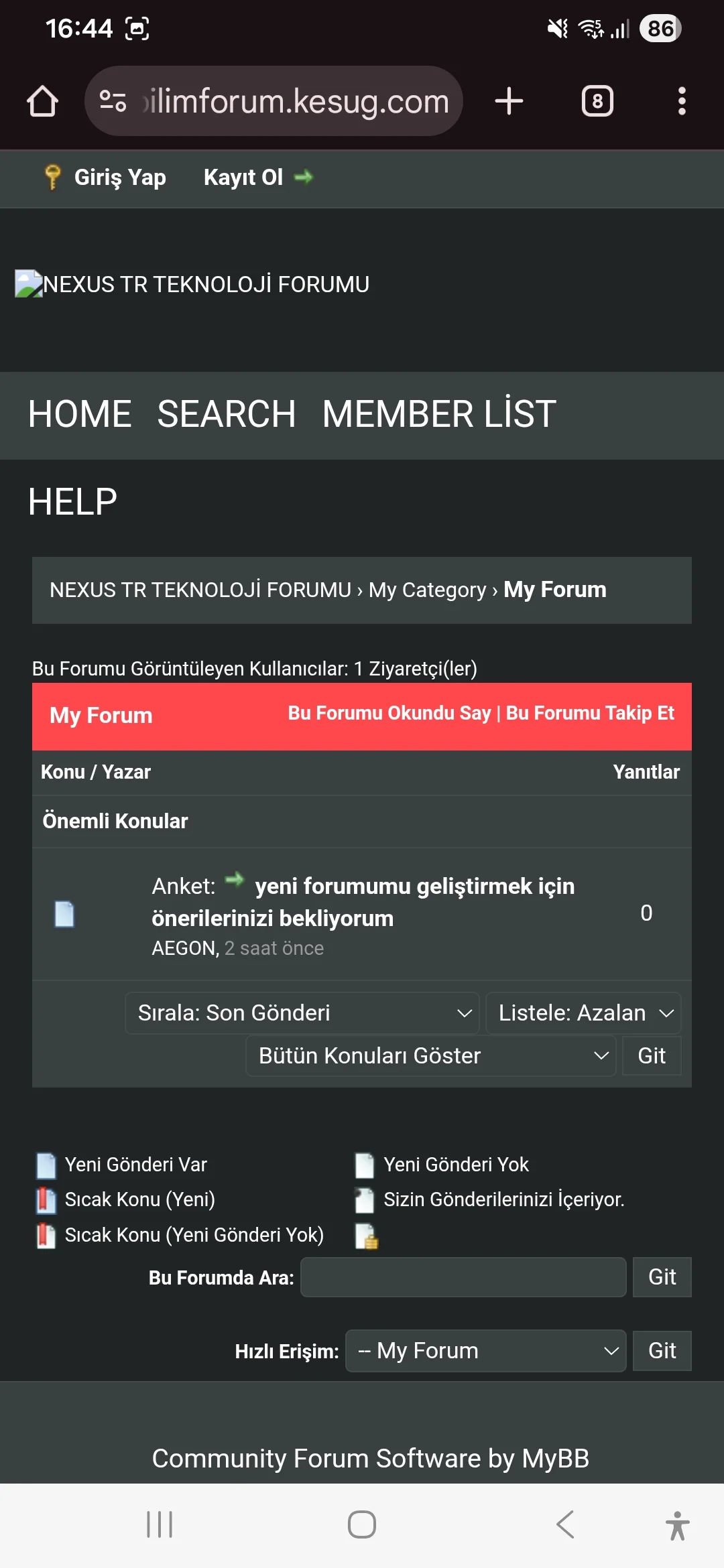Open the 'Listele: Azalan' dropdown

pos(583,1013)
